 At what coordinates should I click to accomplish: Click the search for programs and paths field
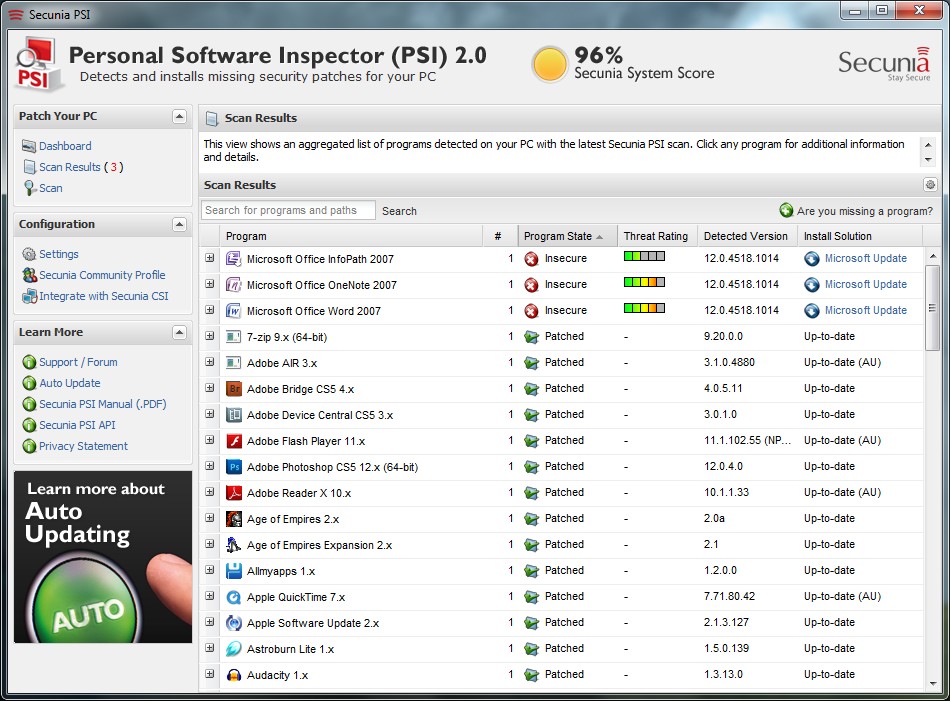(x=288, y=210)
